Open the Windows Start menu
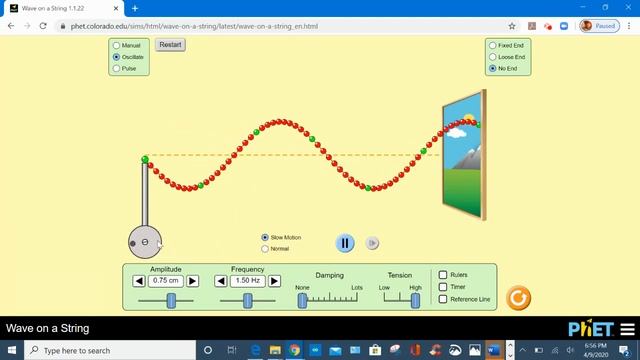The height and width of the screenshot is (360, 640). click(x=12, y=350)
